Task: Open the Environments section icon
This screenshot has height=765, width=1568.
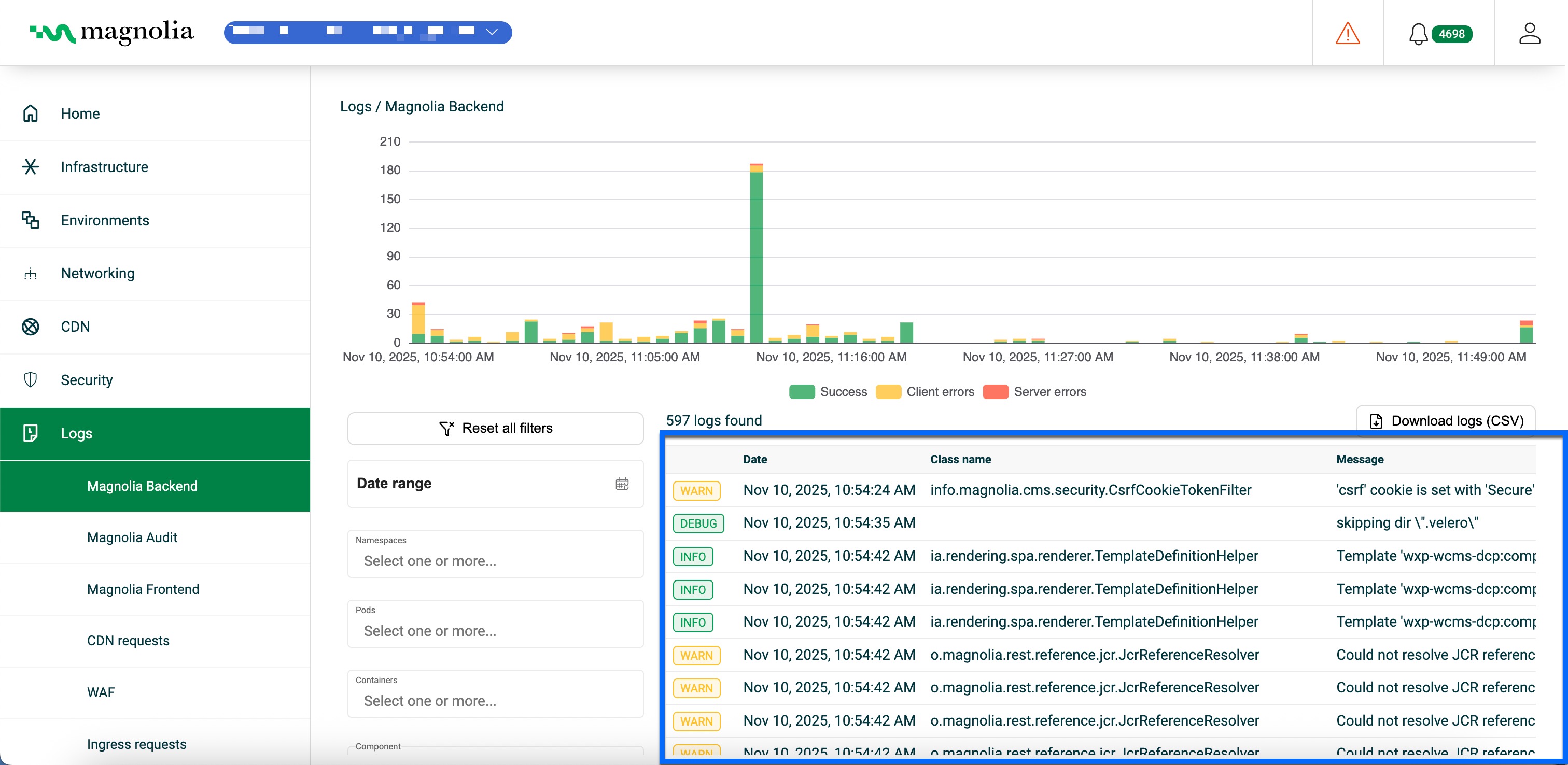Action: coord(31,220)
